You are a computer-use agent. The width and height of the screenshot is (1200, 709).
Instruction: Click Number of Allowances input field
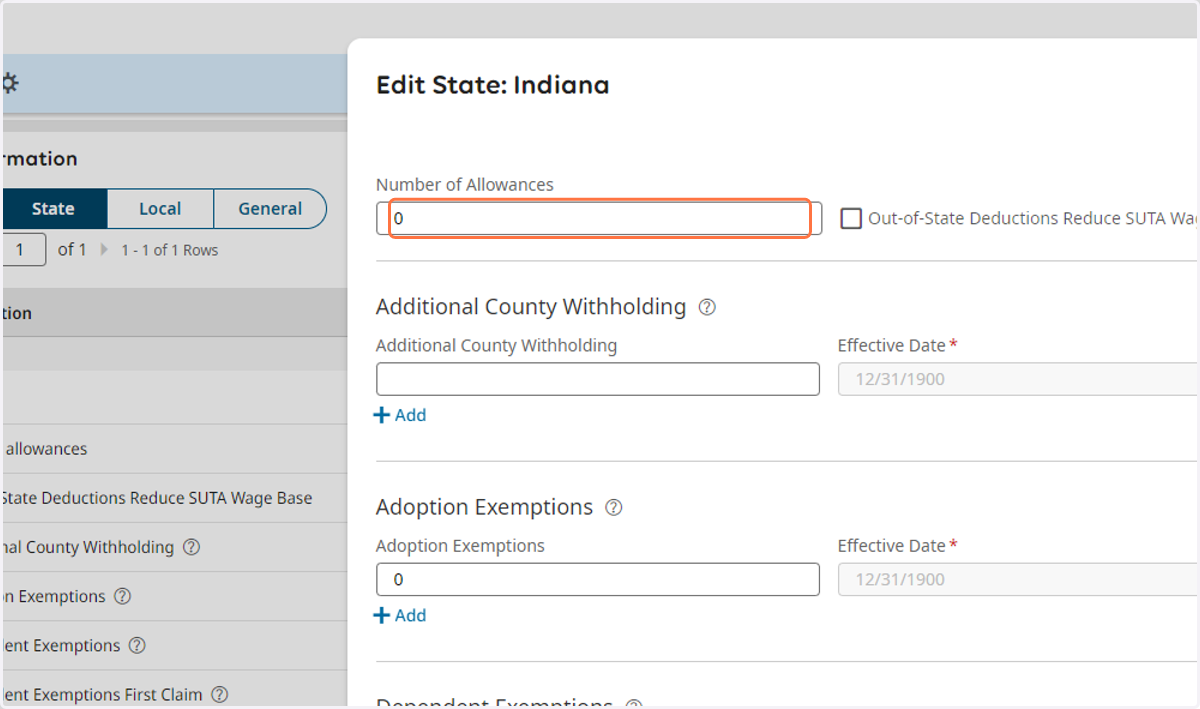click(x=599, y=218)
